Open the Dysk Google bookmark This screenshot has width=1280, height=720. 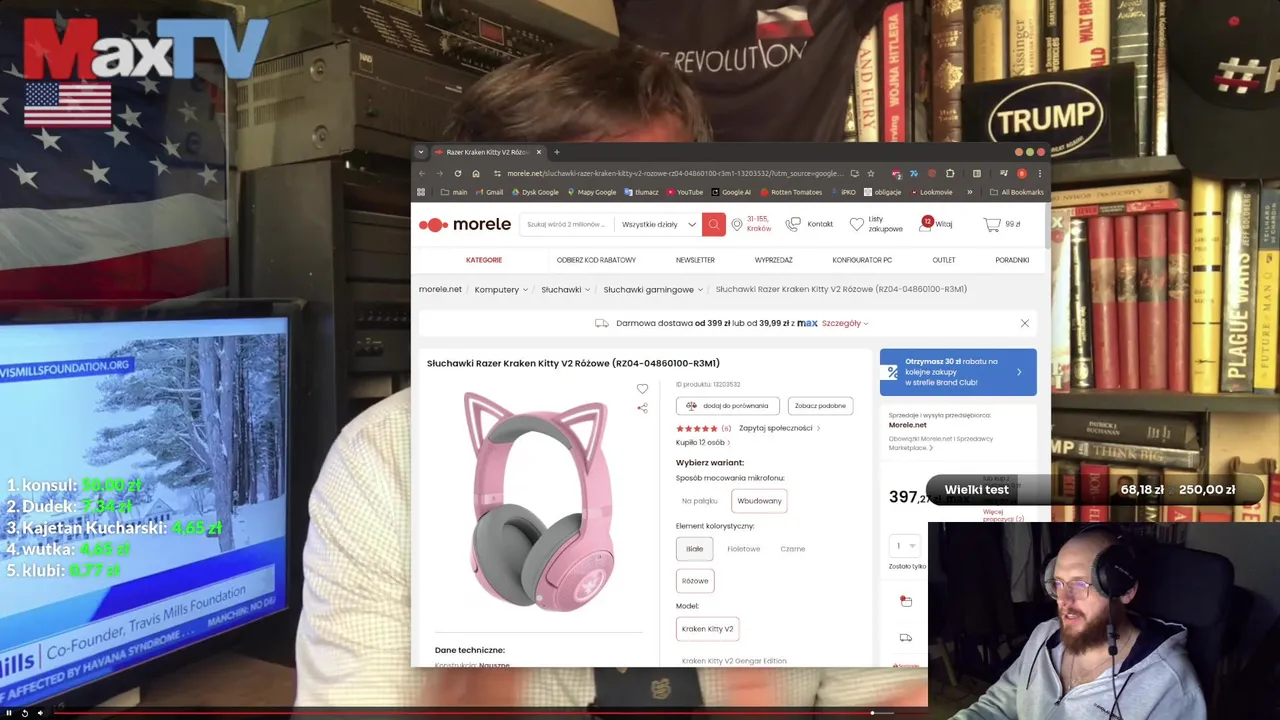click(x=535, y=192)
